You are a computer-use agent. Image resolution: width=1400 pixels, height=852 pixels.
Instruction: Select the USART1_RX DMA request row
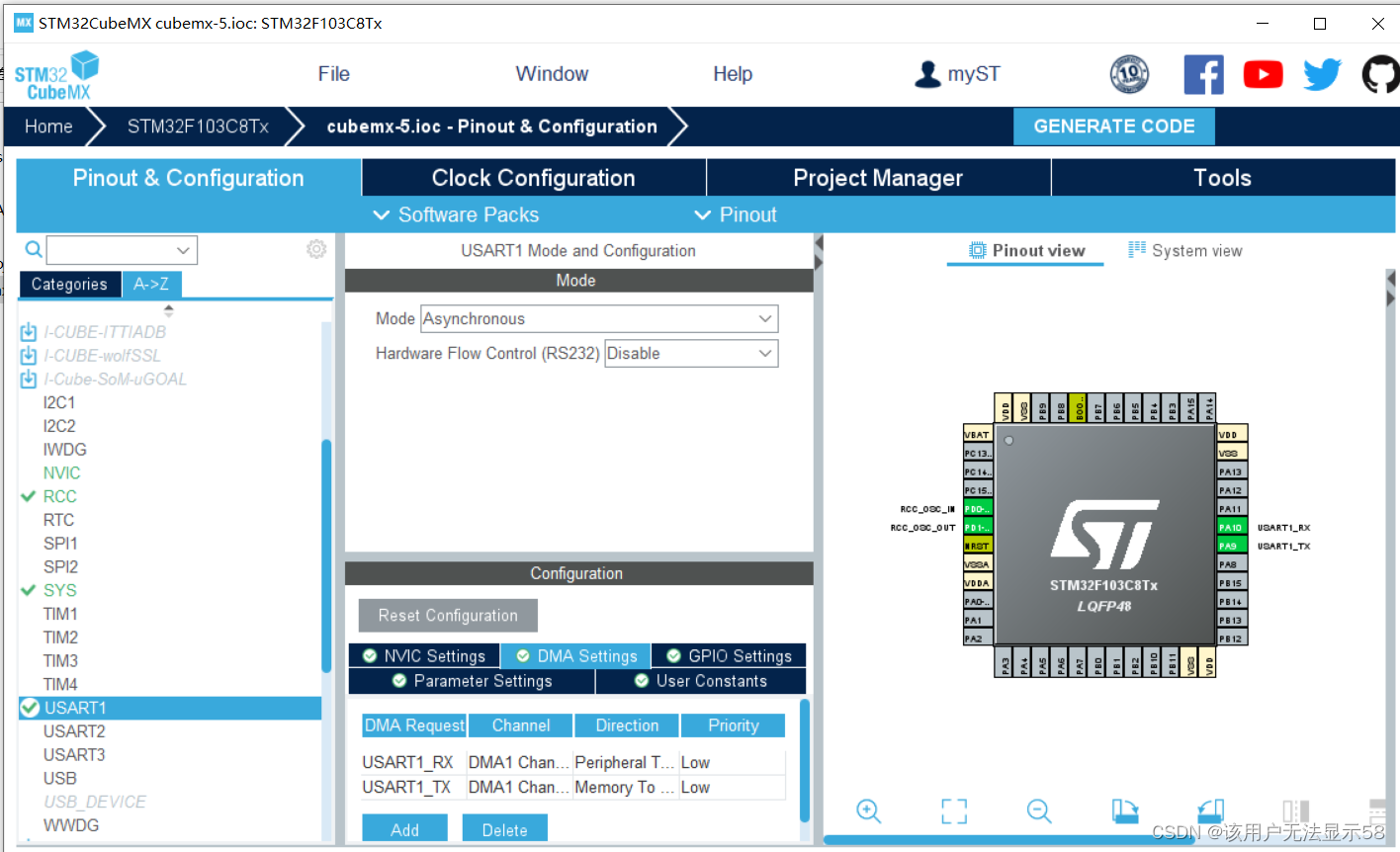click(x=573, y=762)
